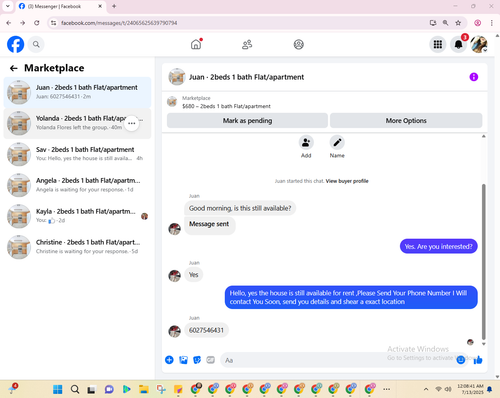
Task: Click the 'Good morning, is this still available?' message
Action: [240, 208]
